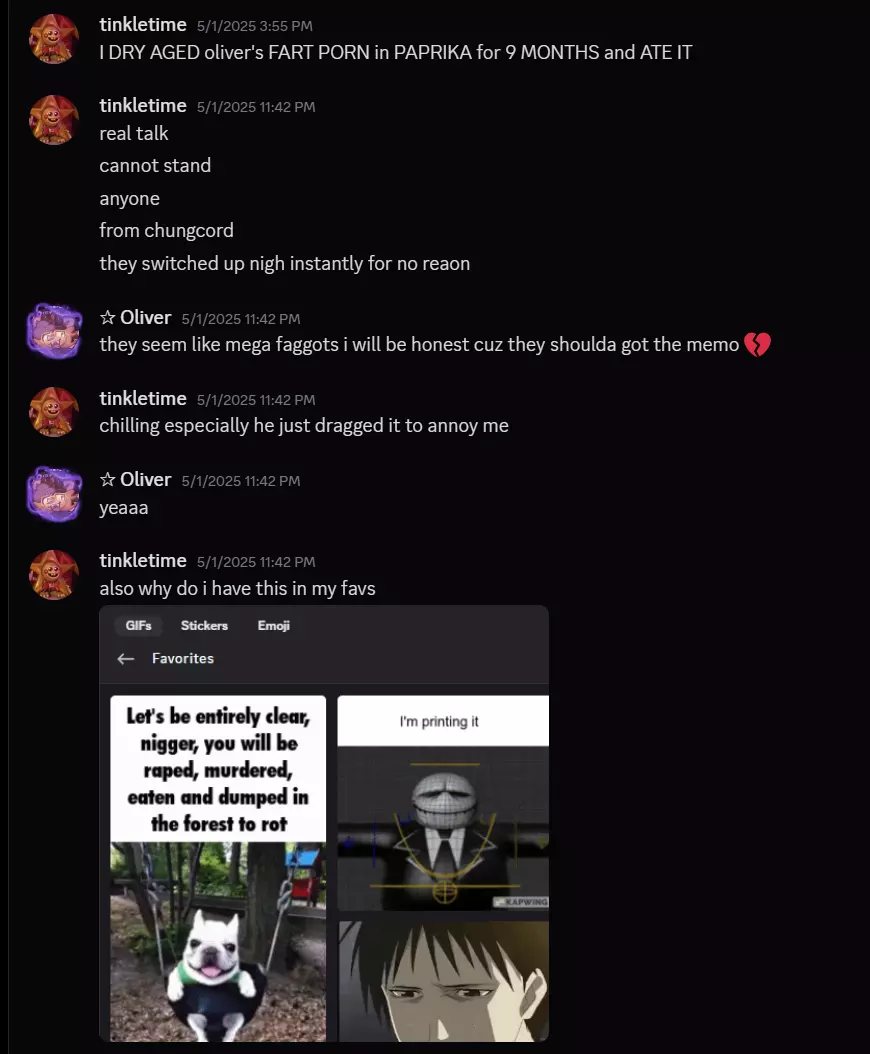
Task: Select the dog on swing GIF thumbnail
Action: coord(219,868)
